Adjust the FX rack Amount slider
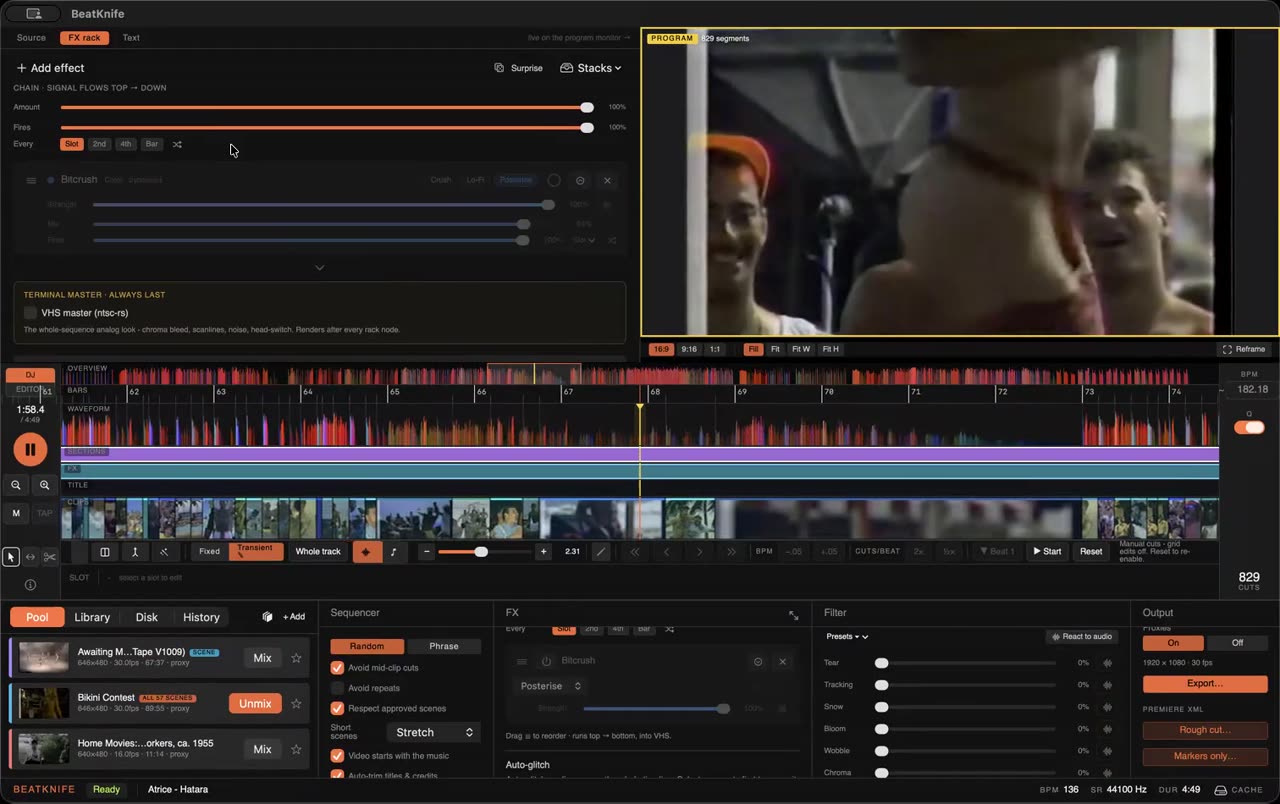Screen dimensions: 1280x804 327,107
